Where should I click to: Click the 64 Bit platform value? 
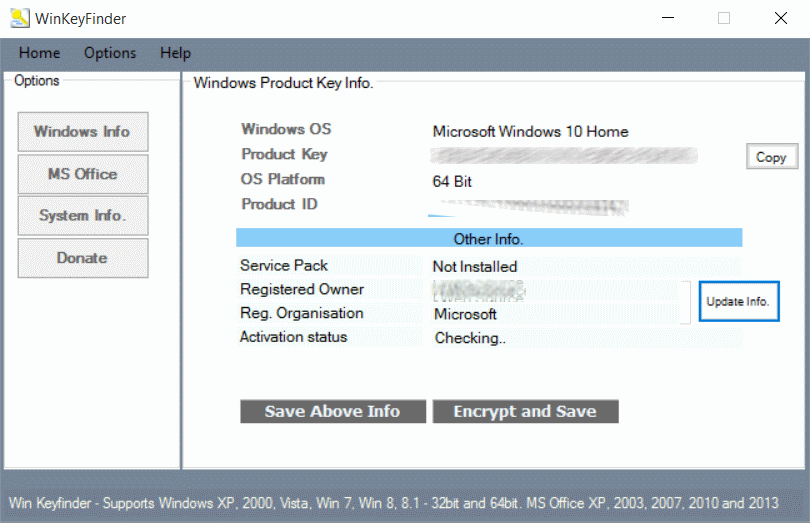pyautogui.click(x=452, y=181)
